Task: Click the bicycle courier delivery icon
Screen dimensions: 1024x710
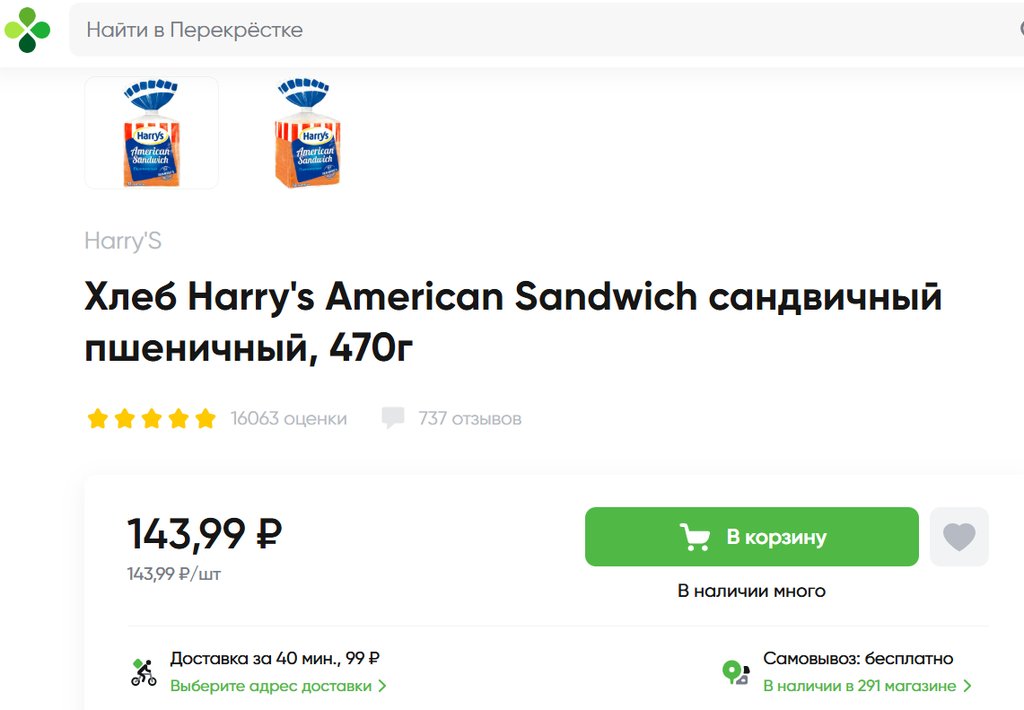Action: click(144, 672)
